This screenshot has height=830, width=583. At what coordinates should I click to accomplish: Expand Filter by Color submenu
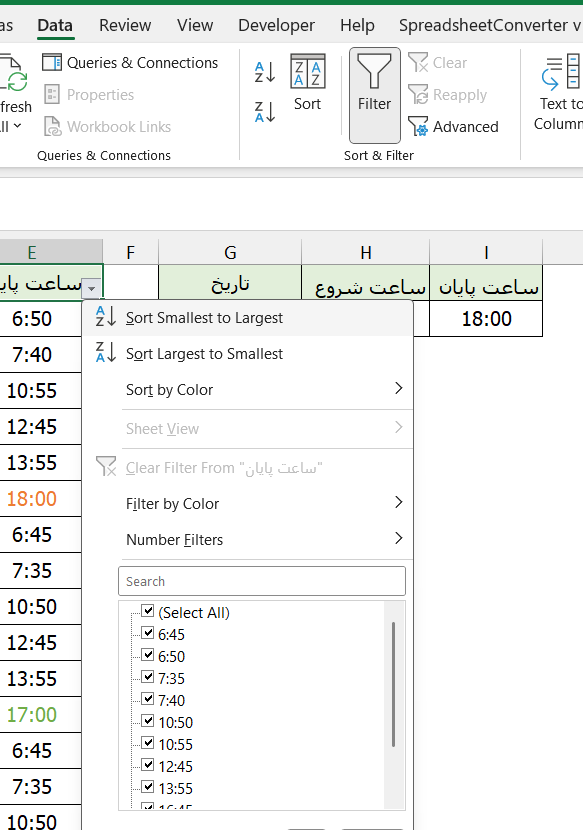(247, 503)
